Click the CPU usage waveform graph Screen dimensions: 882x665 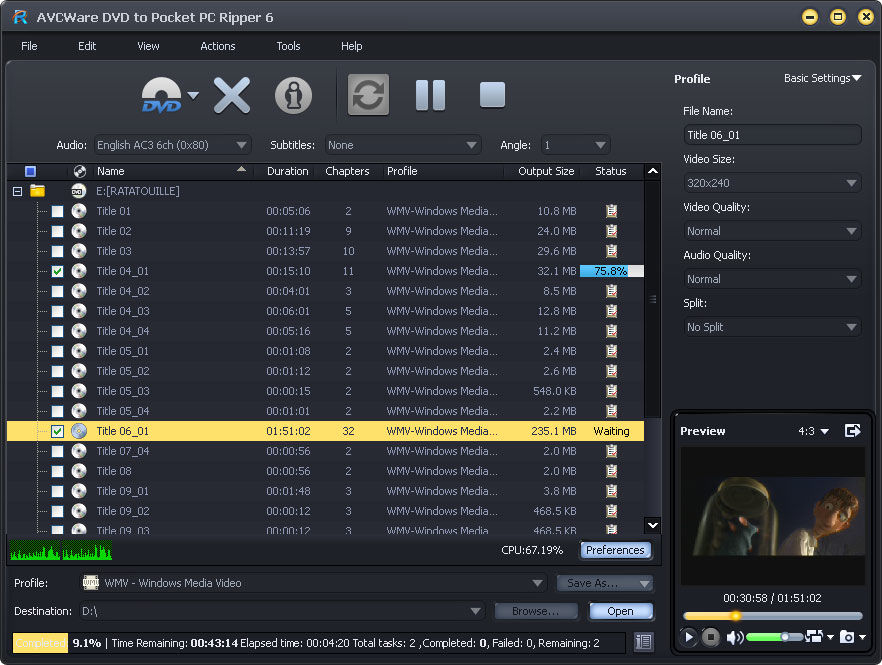61,551
